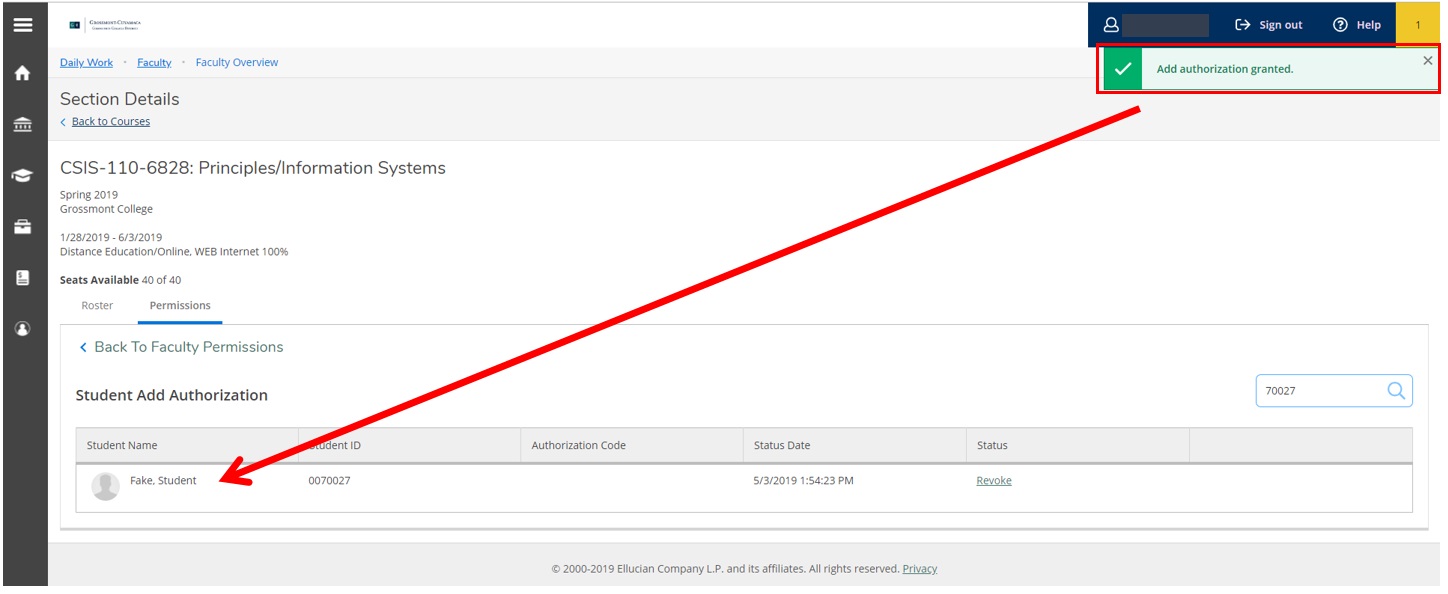
Task: Click the profile icon in the top bar
Action: (1109, 24)
